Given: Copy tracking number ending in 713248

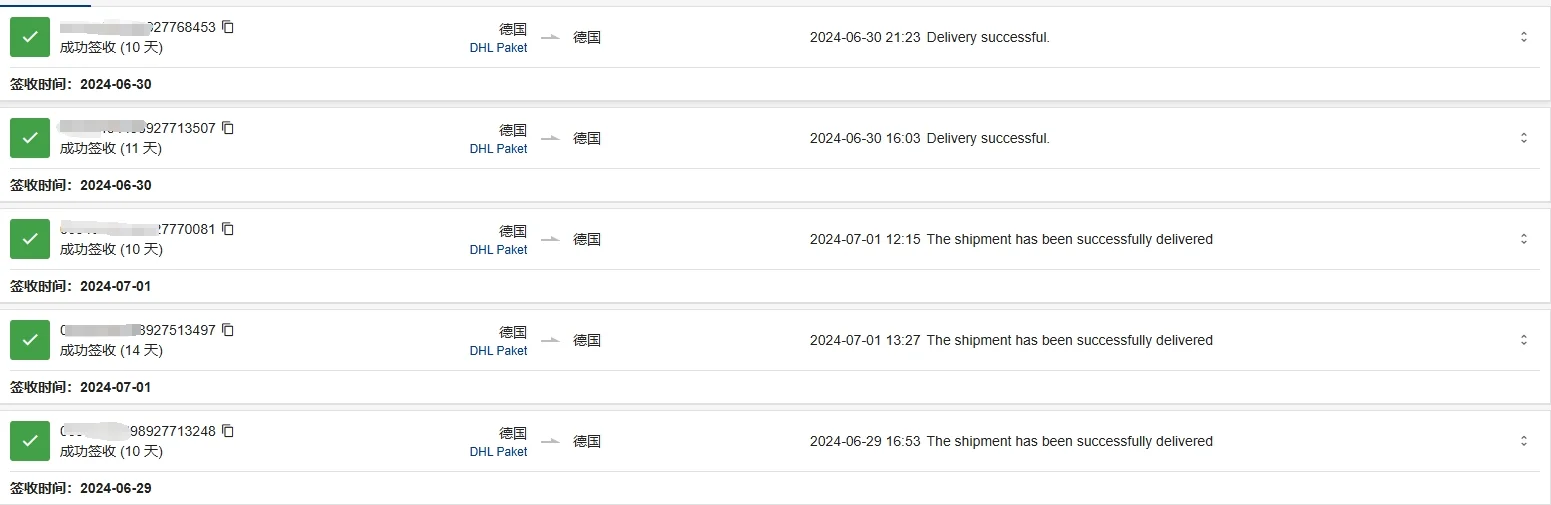Looking at the screenshot, I should click(x=228, y=431).
